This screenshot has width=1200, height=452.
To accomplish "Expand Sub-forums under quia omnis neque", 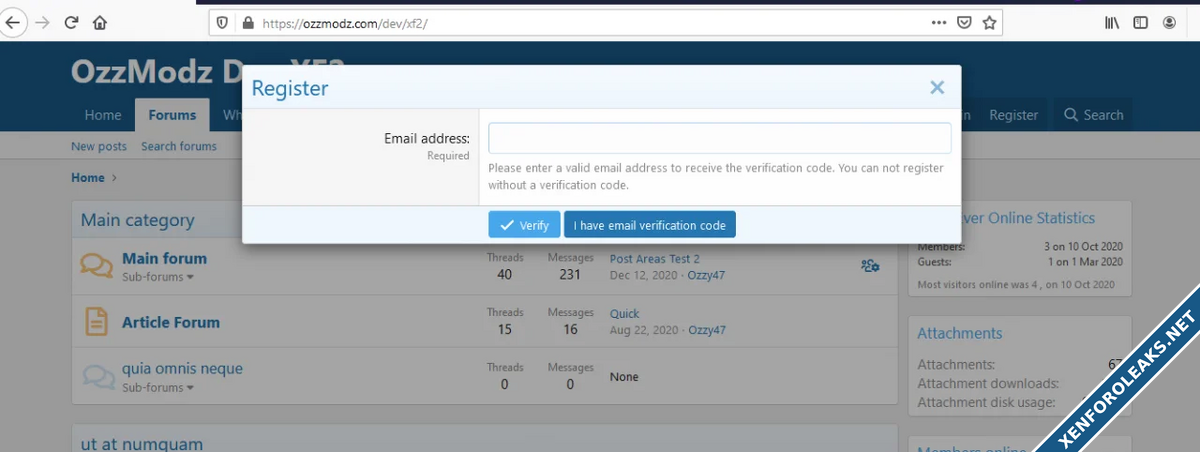I will 158,387.
